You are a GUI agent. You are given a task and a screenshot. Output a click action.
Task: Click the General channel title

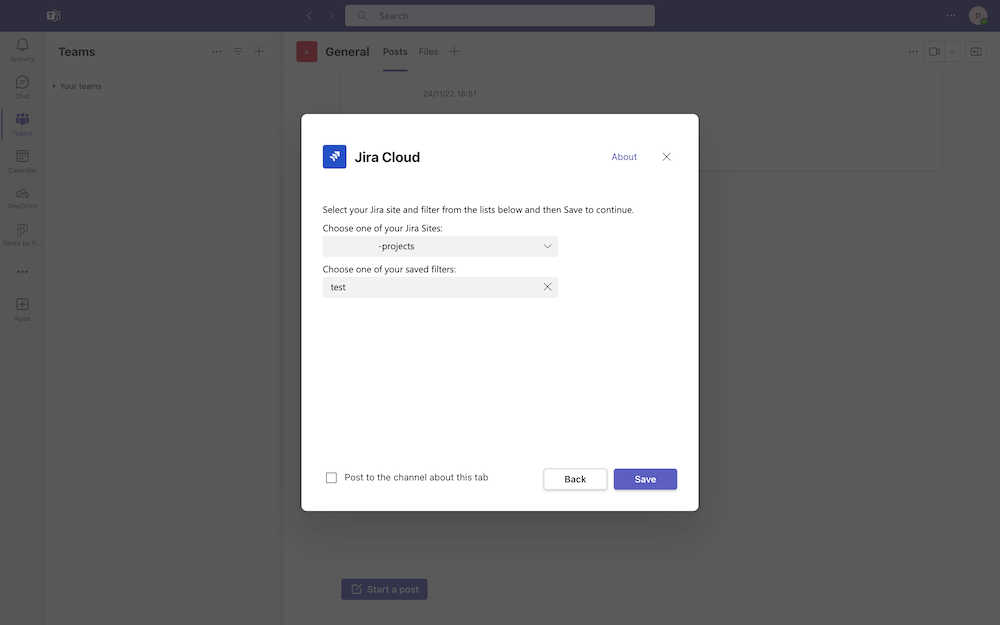pos(347,52)
